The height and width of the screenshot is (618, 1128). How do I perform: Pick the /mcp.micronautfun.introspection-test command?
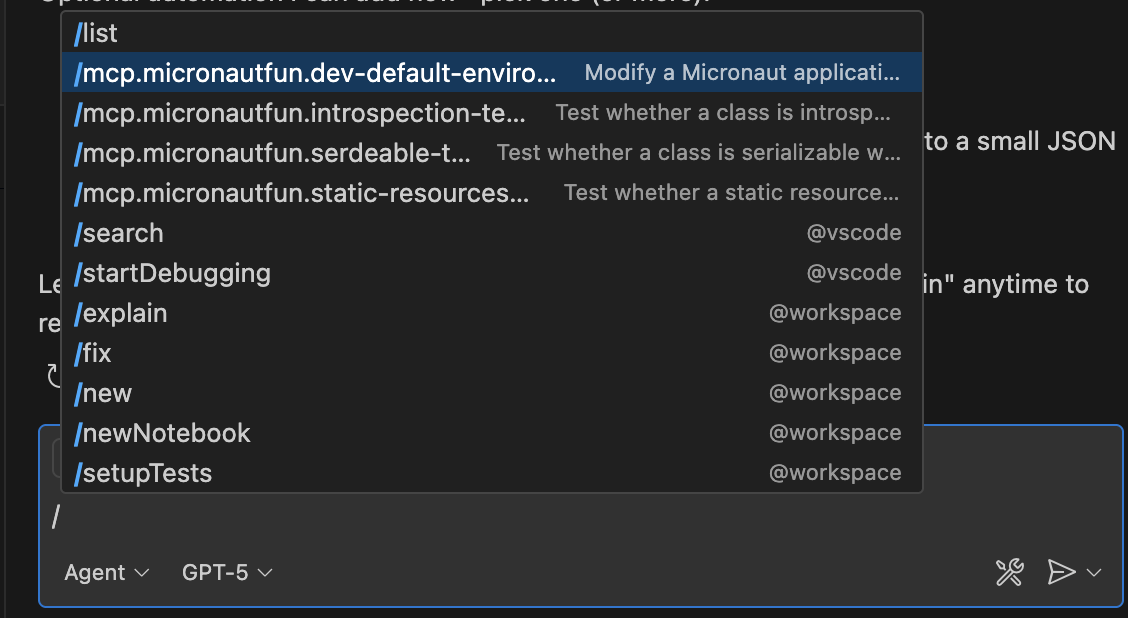pos(492,113)
